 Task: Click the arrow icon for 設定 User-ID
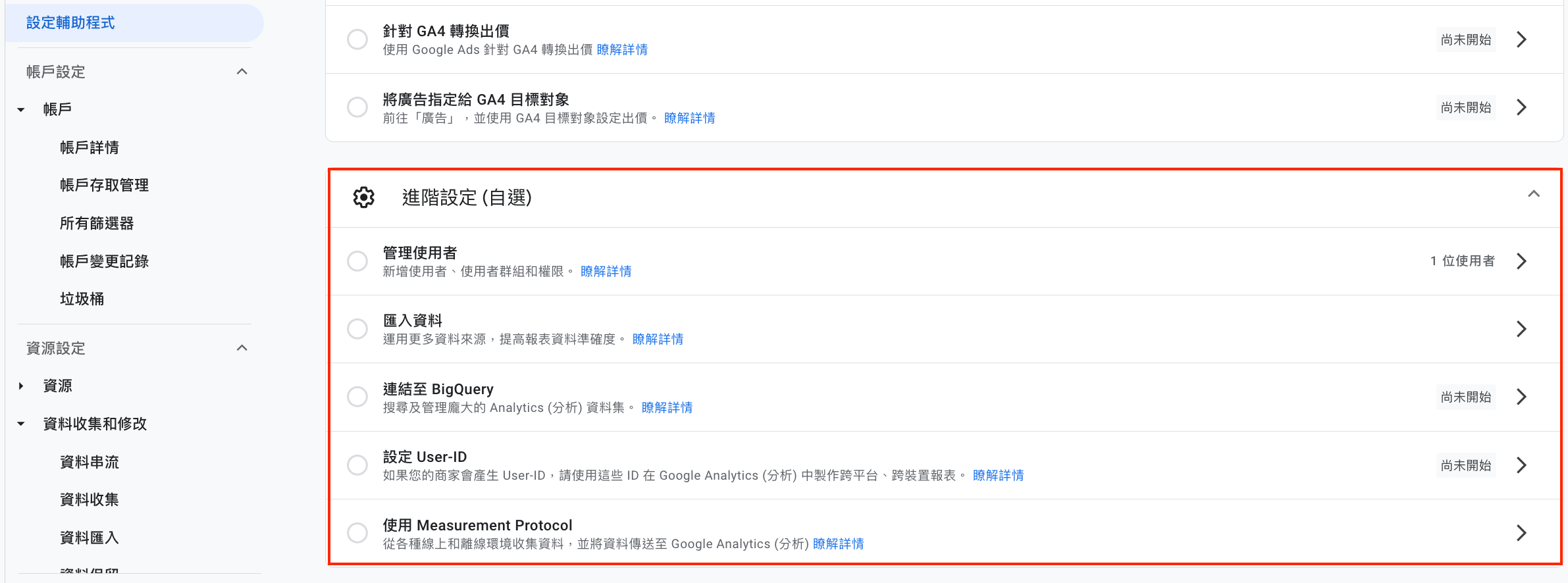pyautogui.click(x=1521, y=465)
